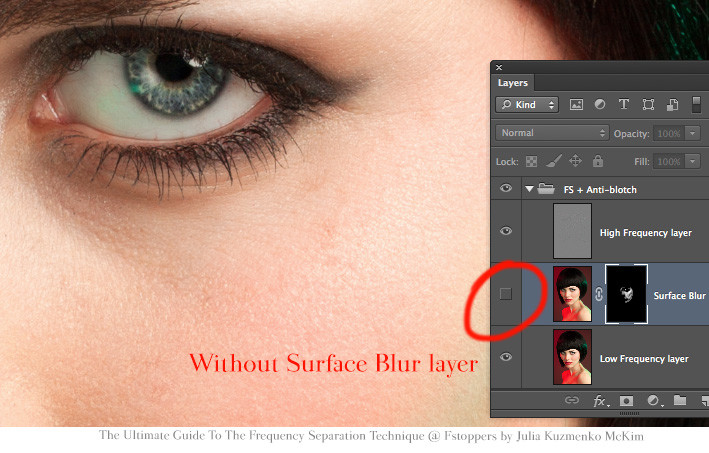The image size is (709, 453).
Task: Hide the Low Frequency layer
Action: pos(505,357)
